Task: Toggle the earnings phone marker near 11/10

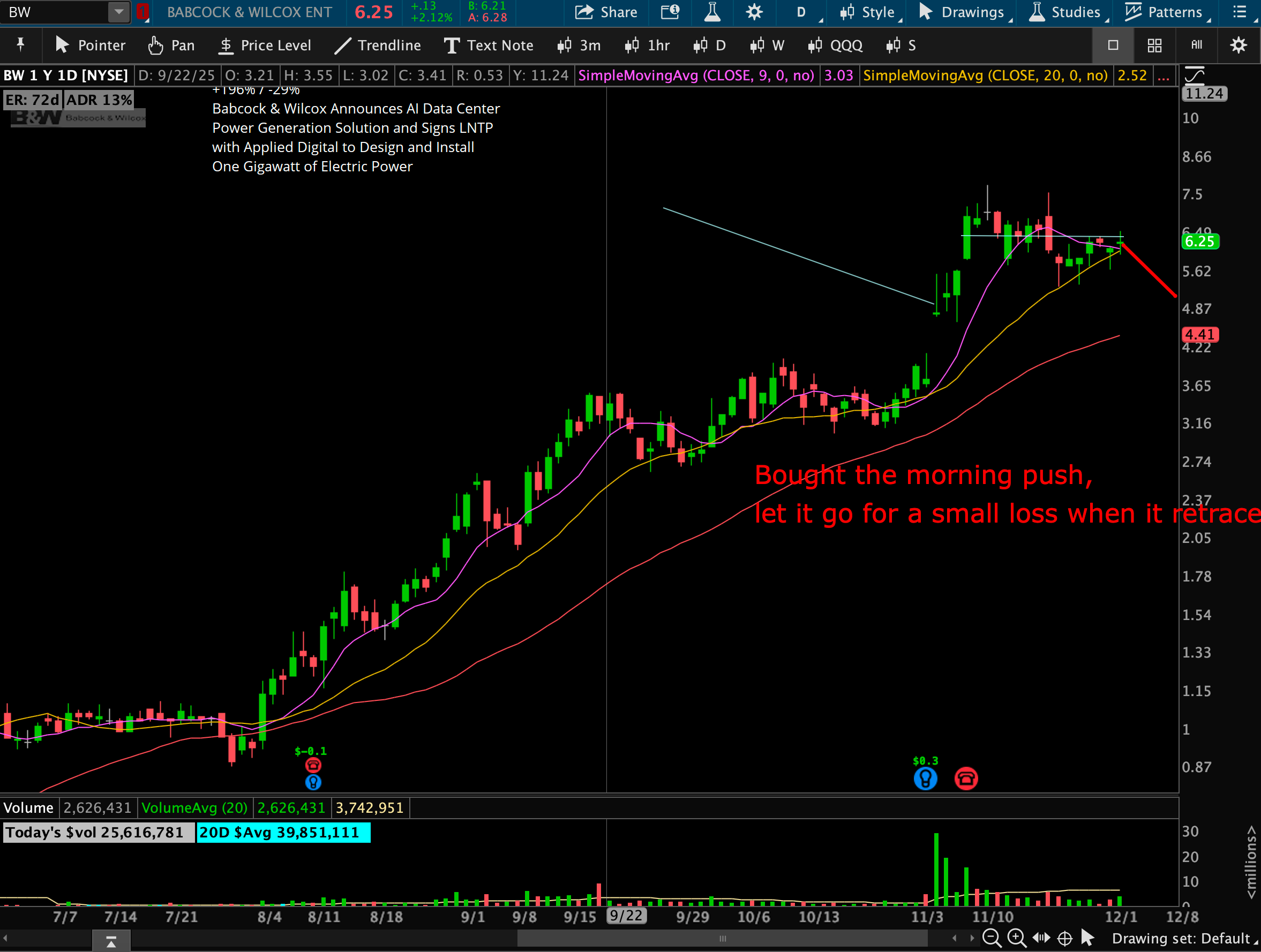Action: (x=966, y=778)
